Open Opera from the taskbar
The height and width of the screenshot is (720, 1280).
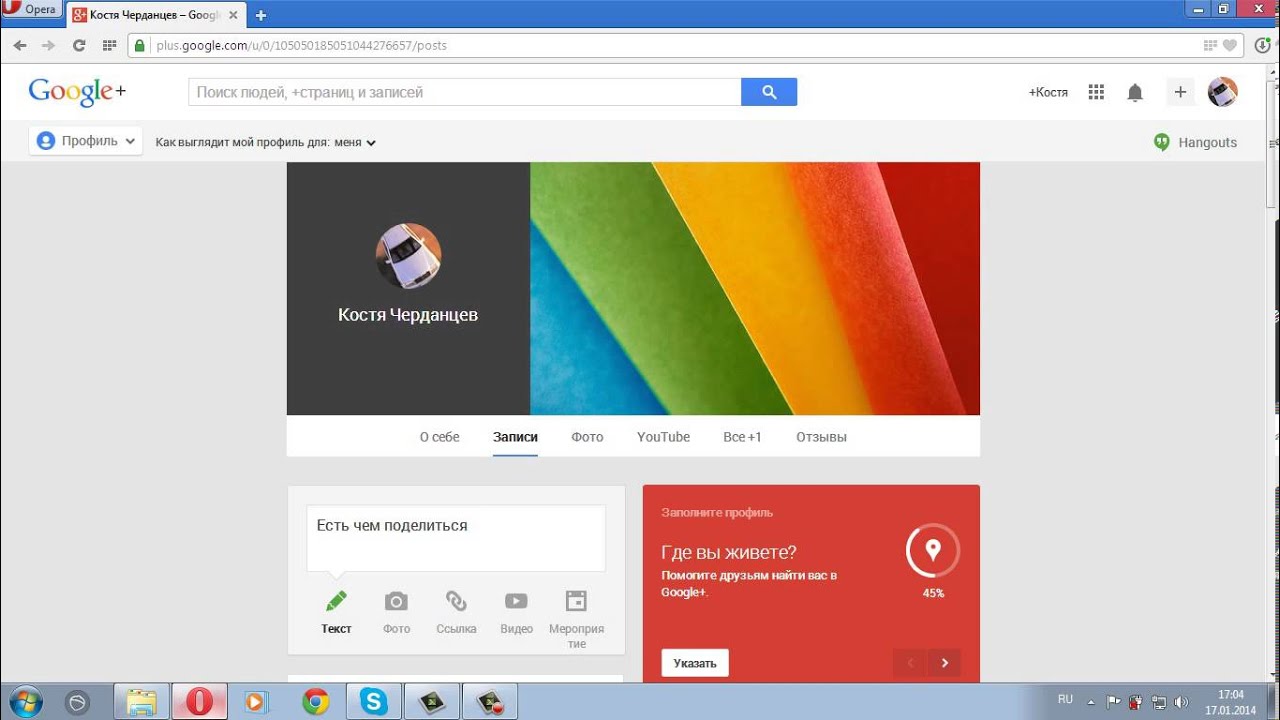(x=200, y=701)
